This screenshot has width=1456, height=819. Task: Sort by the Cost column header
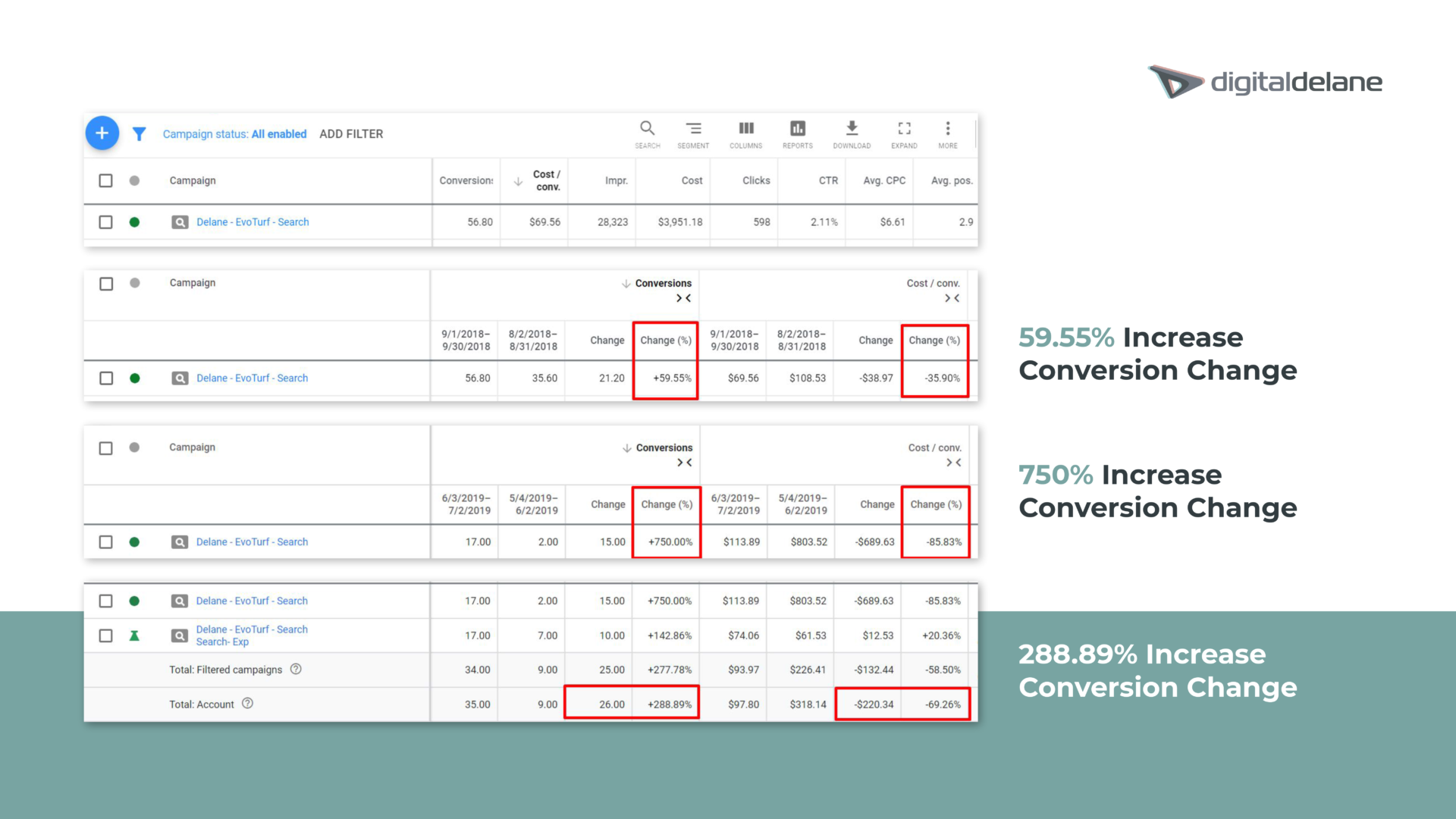coord(692,180)
